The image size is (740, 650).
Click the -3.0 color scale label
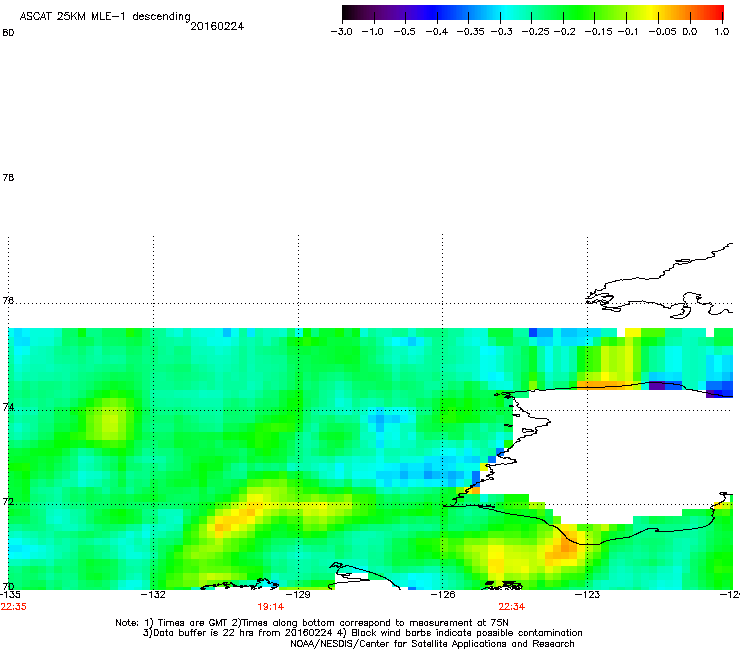[342, 32]
